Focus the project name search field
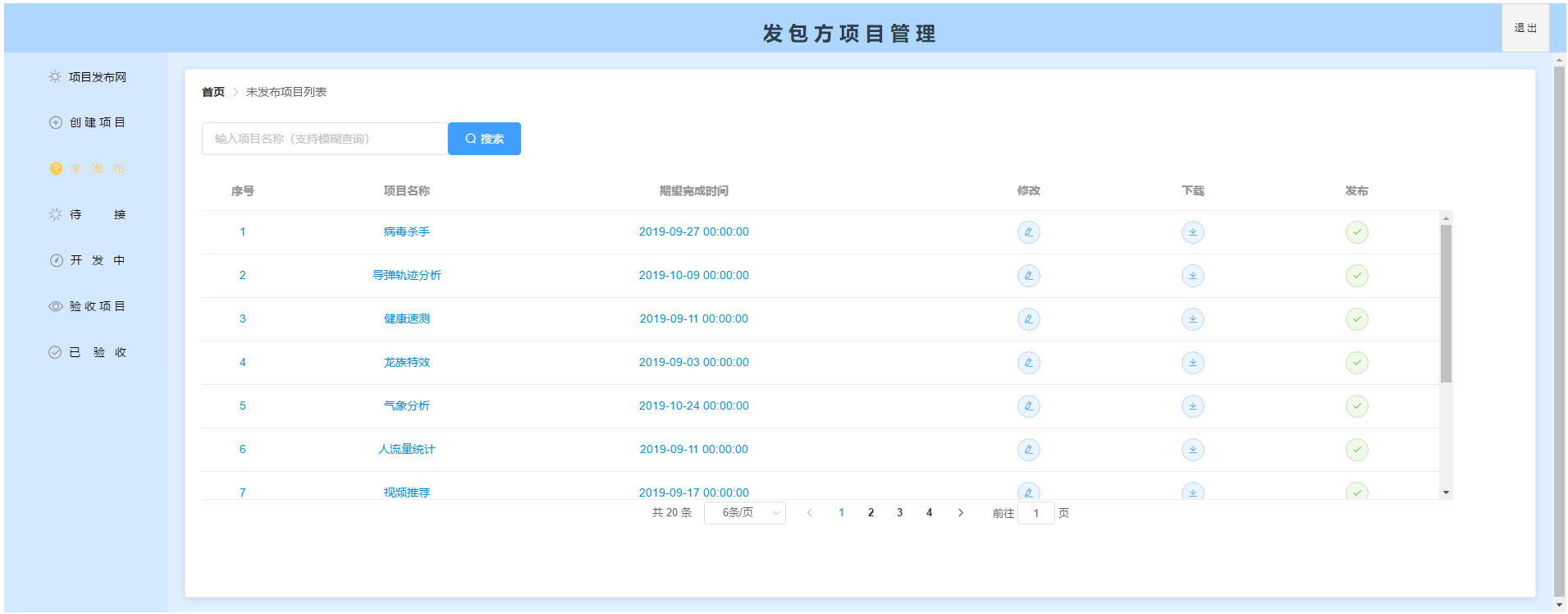The height and width of the screenshot is (614, 1568). [325, 139]
